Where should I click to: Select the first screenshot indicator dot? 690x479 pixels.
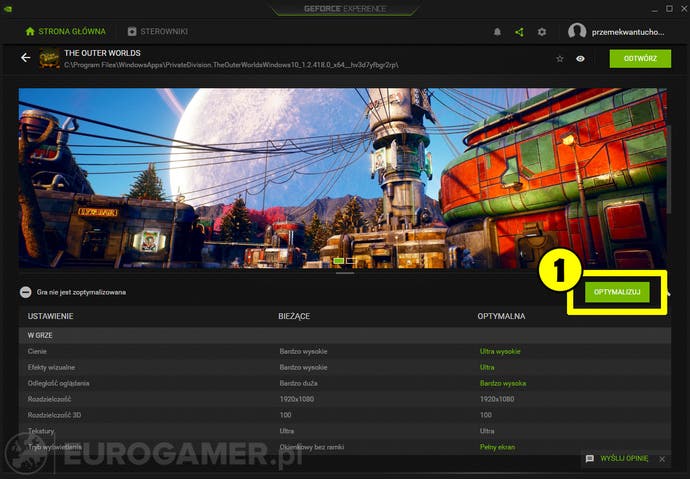338,261
